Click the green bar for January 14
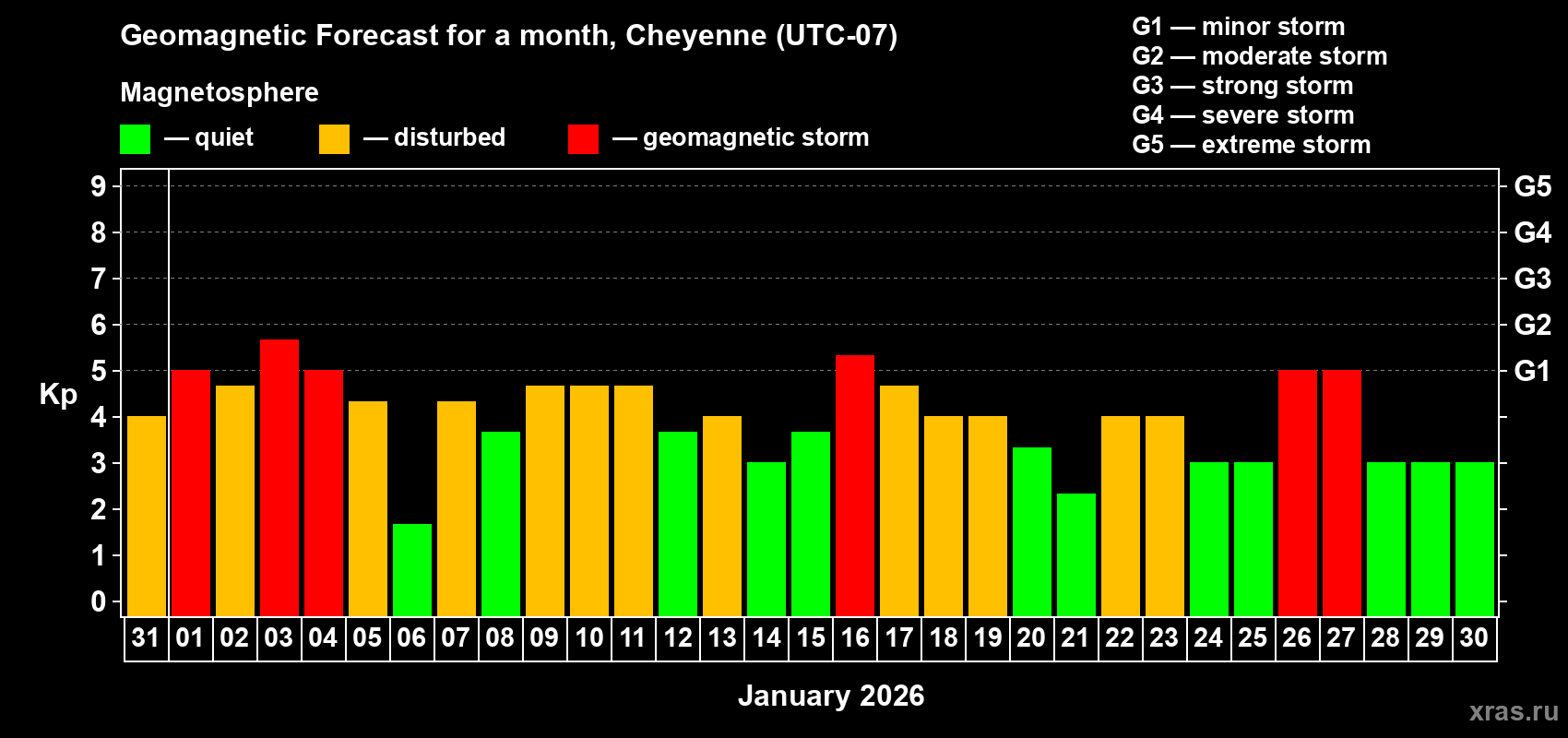Viewport: 1568px width, 738px height. coord(766,539)
